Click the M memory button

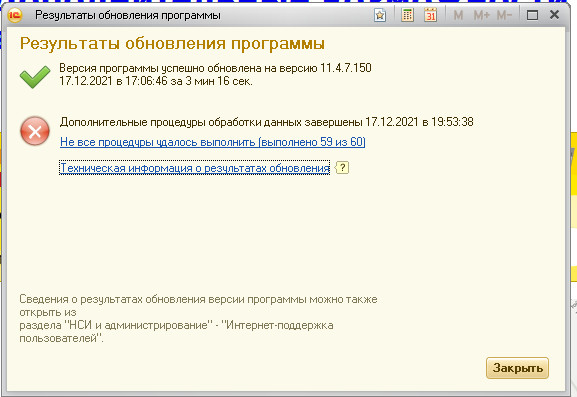tap(458, 15)
